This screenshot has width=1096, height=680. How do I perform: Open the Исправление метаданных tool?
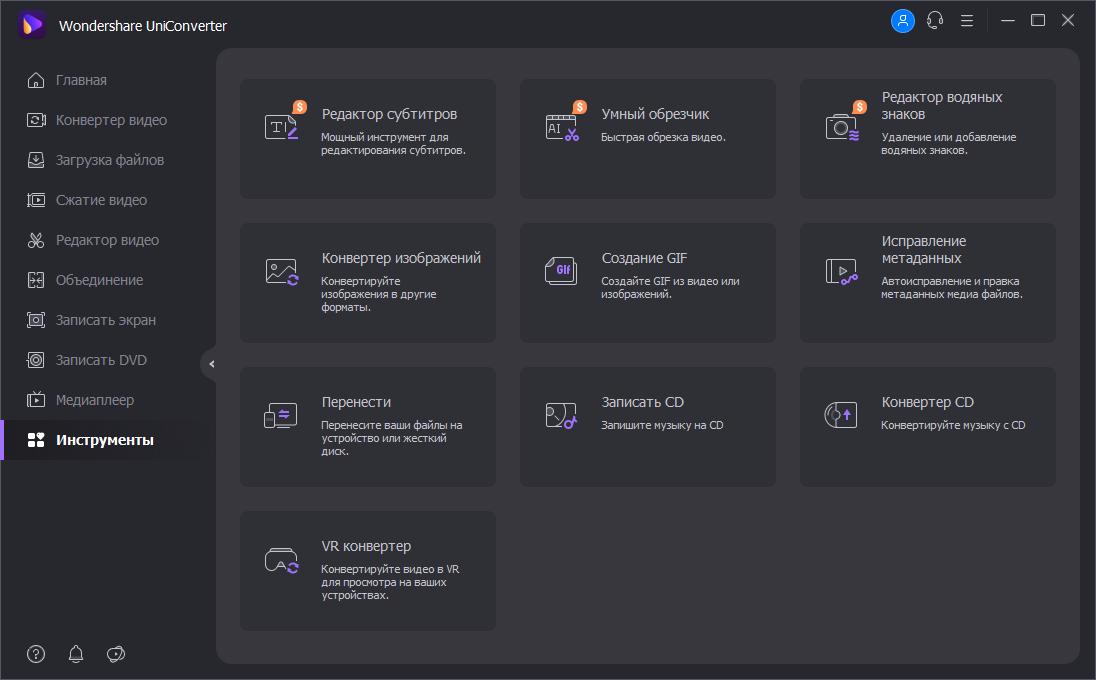[928, 282]
